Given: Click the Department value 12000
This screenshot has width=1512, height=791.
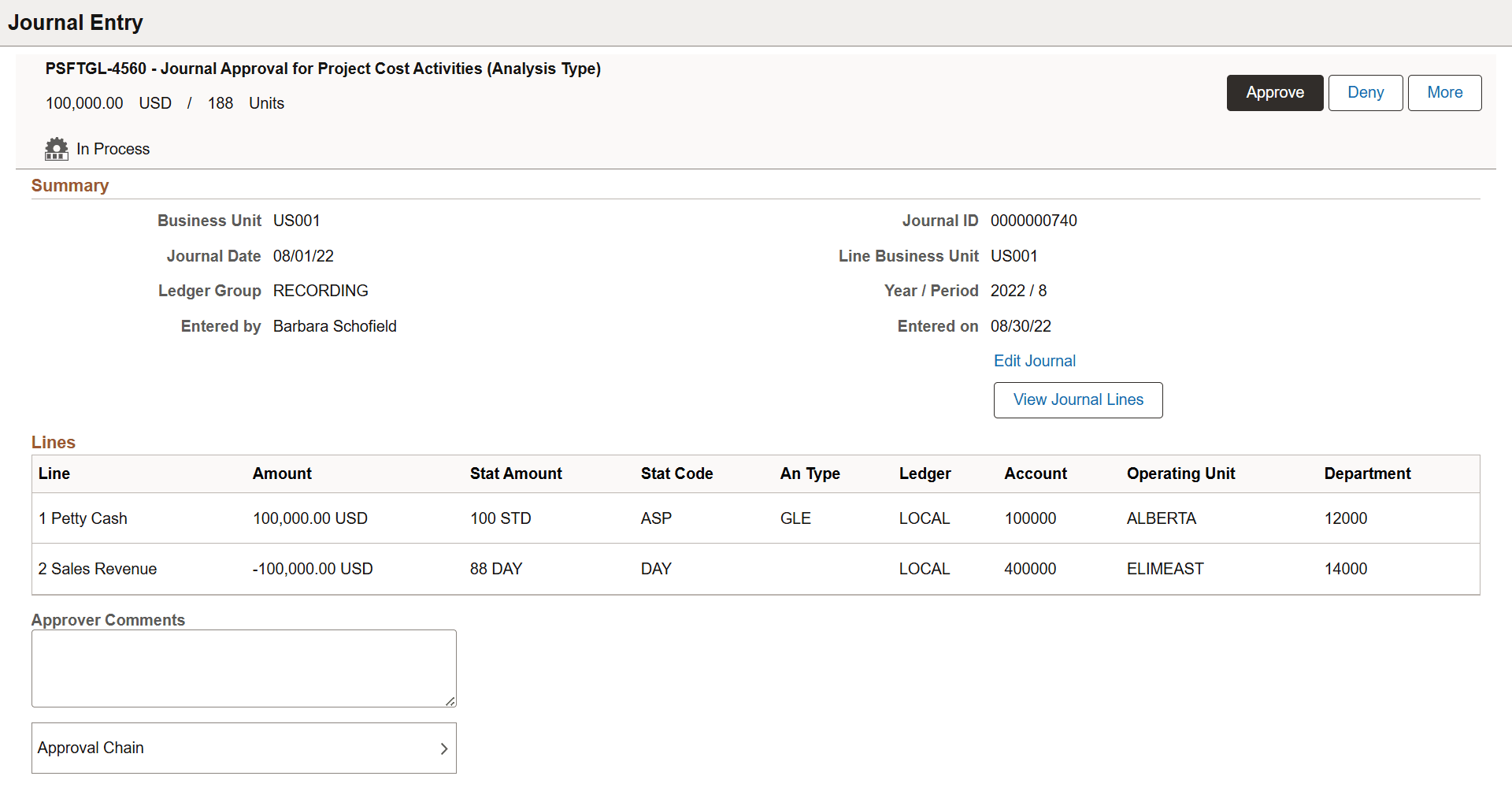Looking at the screenshot, I should coord(1346,518).
